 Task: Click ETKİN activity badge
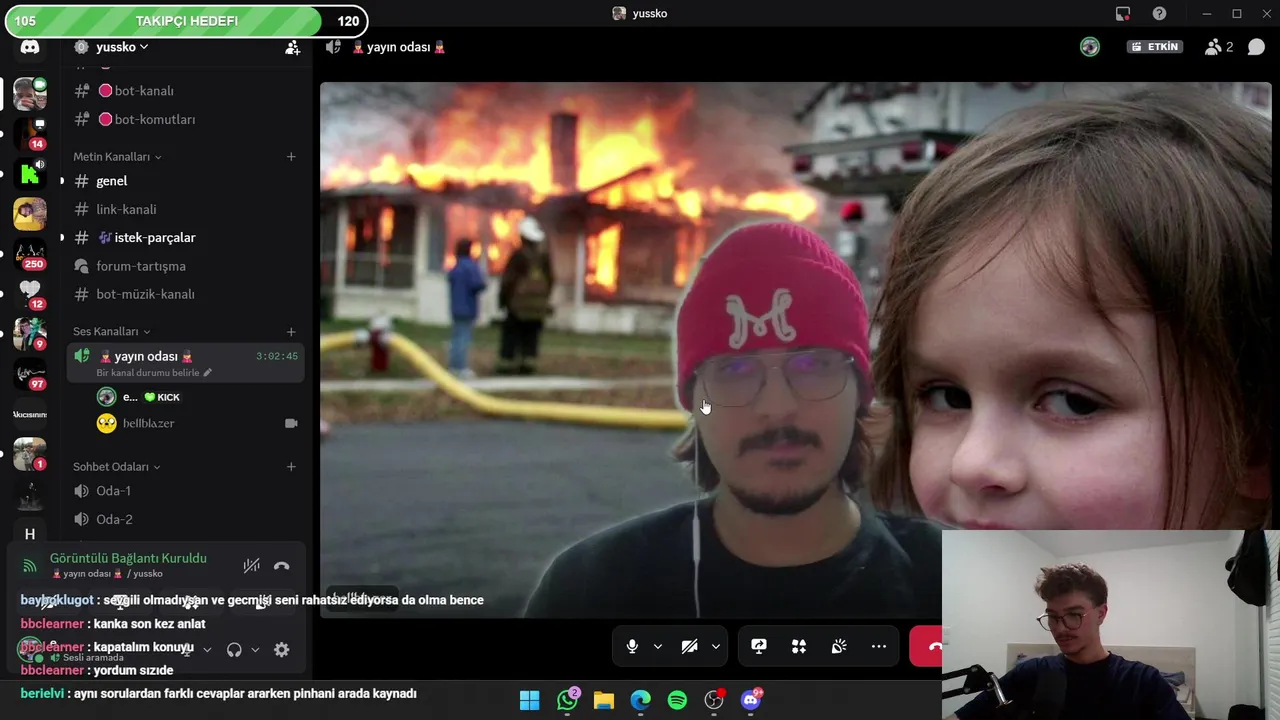pyautogui.click(x=1155, y=47)
